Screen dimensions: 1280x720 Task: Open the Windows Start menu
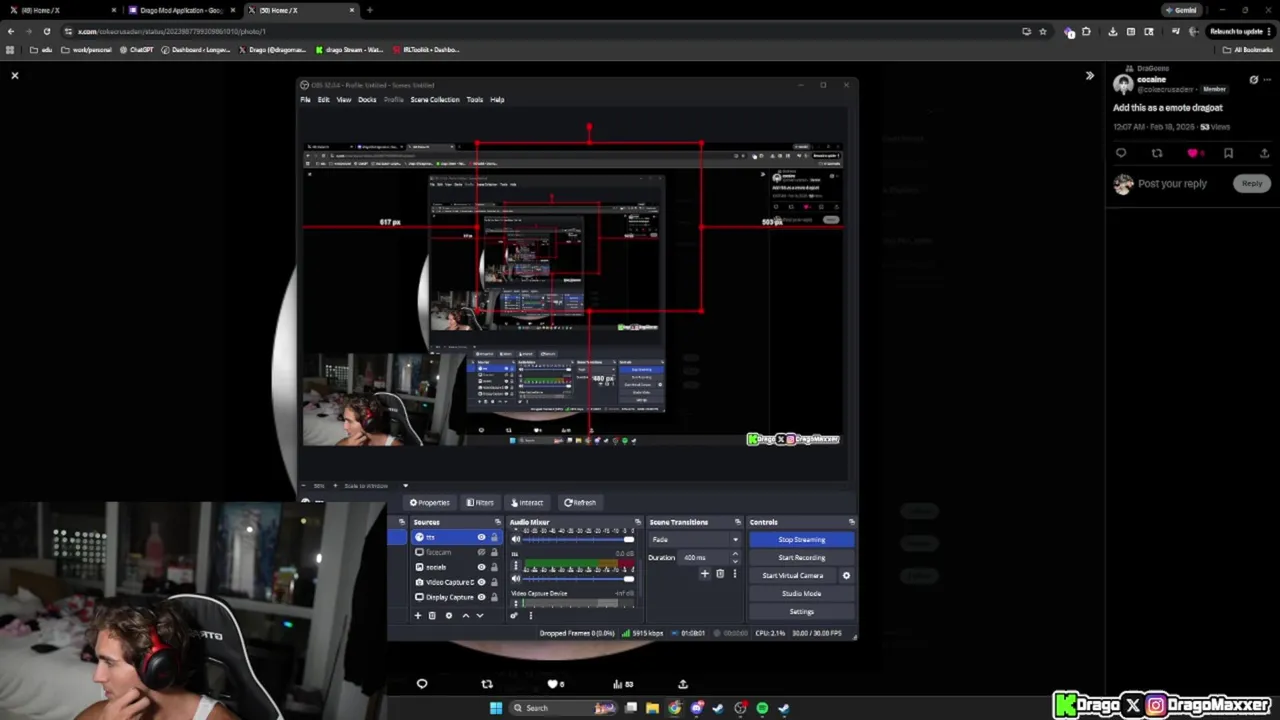496,708
